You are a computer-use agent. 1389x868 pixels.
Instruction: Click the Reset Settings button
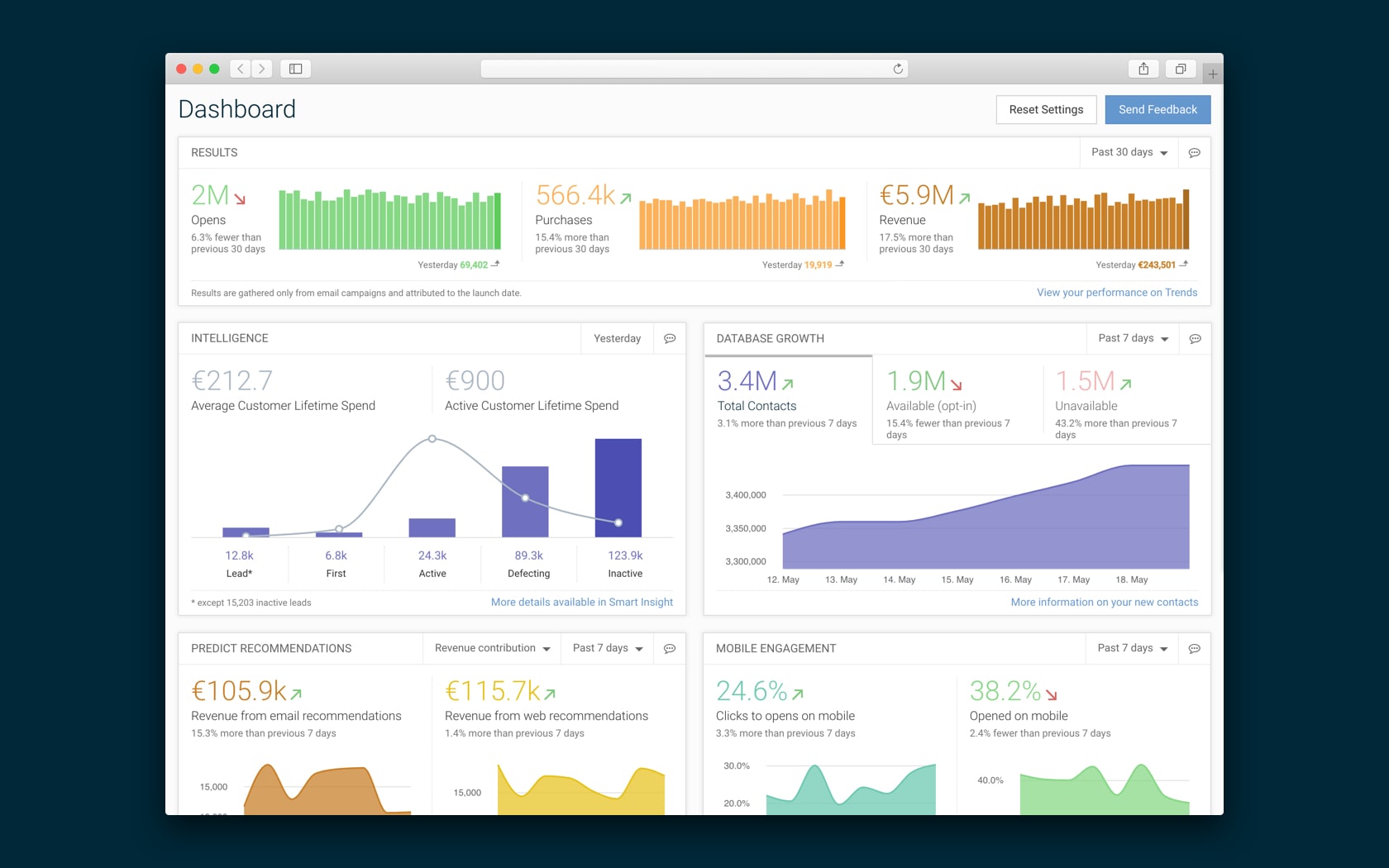click(x=1046, y=110)
